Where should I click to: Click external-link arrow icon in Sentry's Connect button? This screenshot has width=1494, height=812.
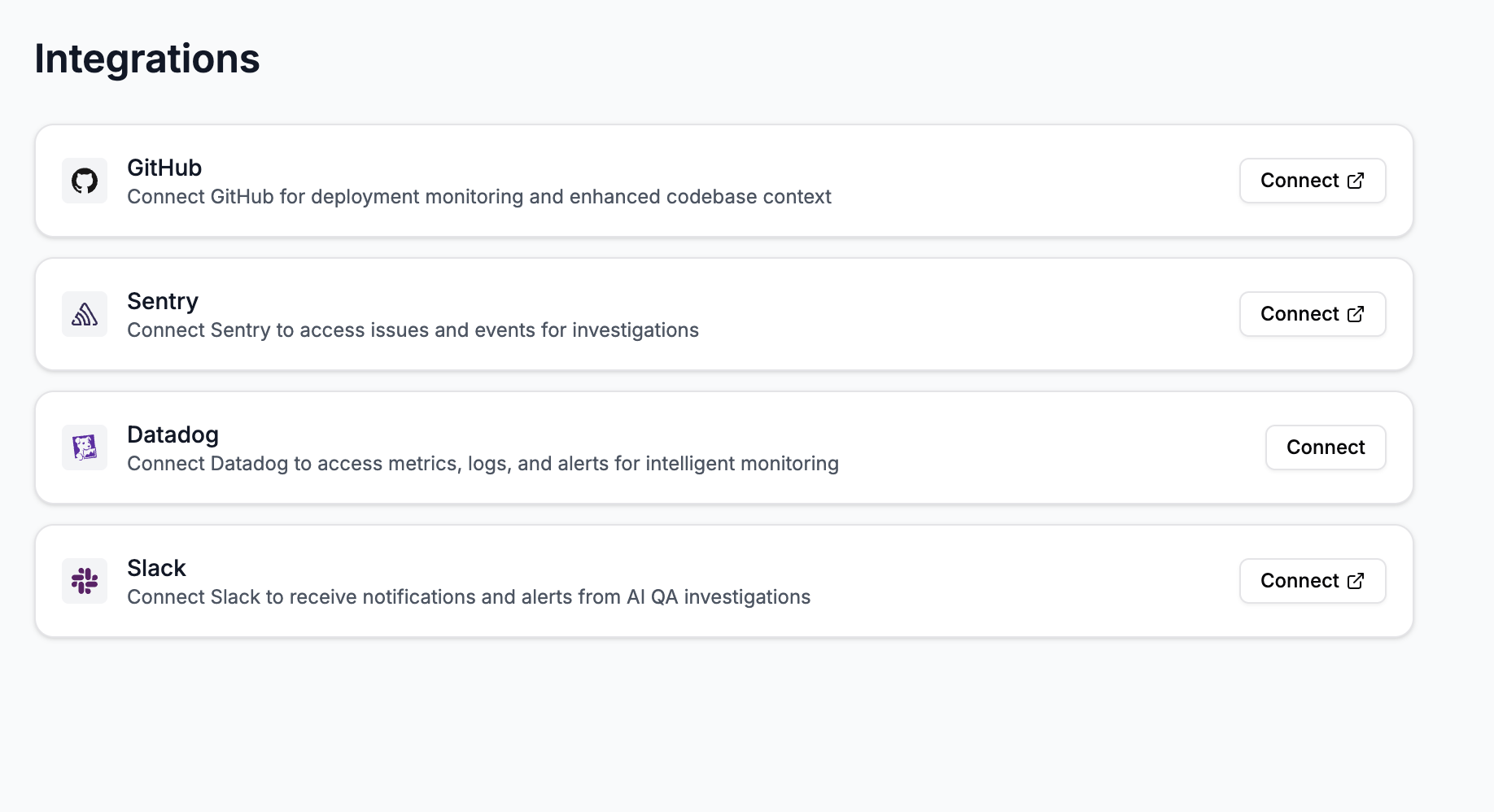click(1356, 314)
